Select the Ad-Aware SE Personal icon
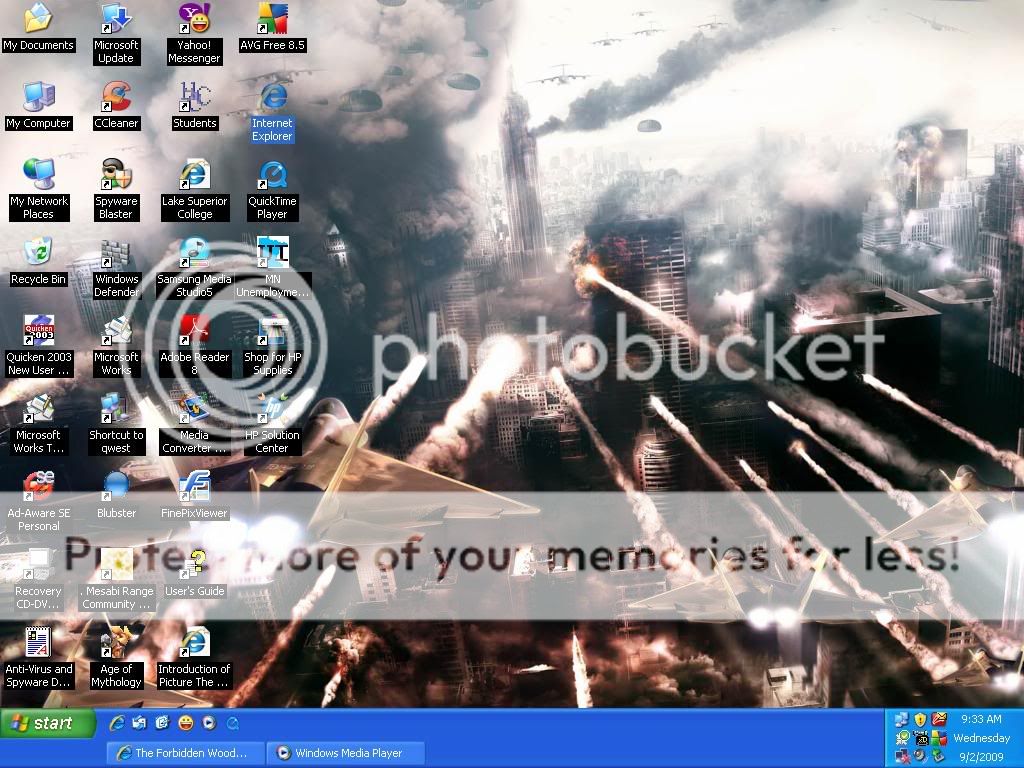The width and height of the screenshot is (1024, 768). coord(38,502)
